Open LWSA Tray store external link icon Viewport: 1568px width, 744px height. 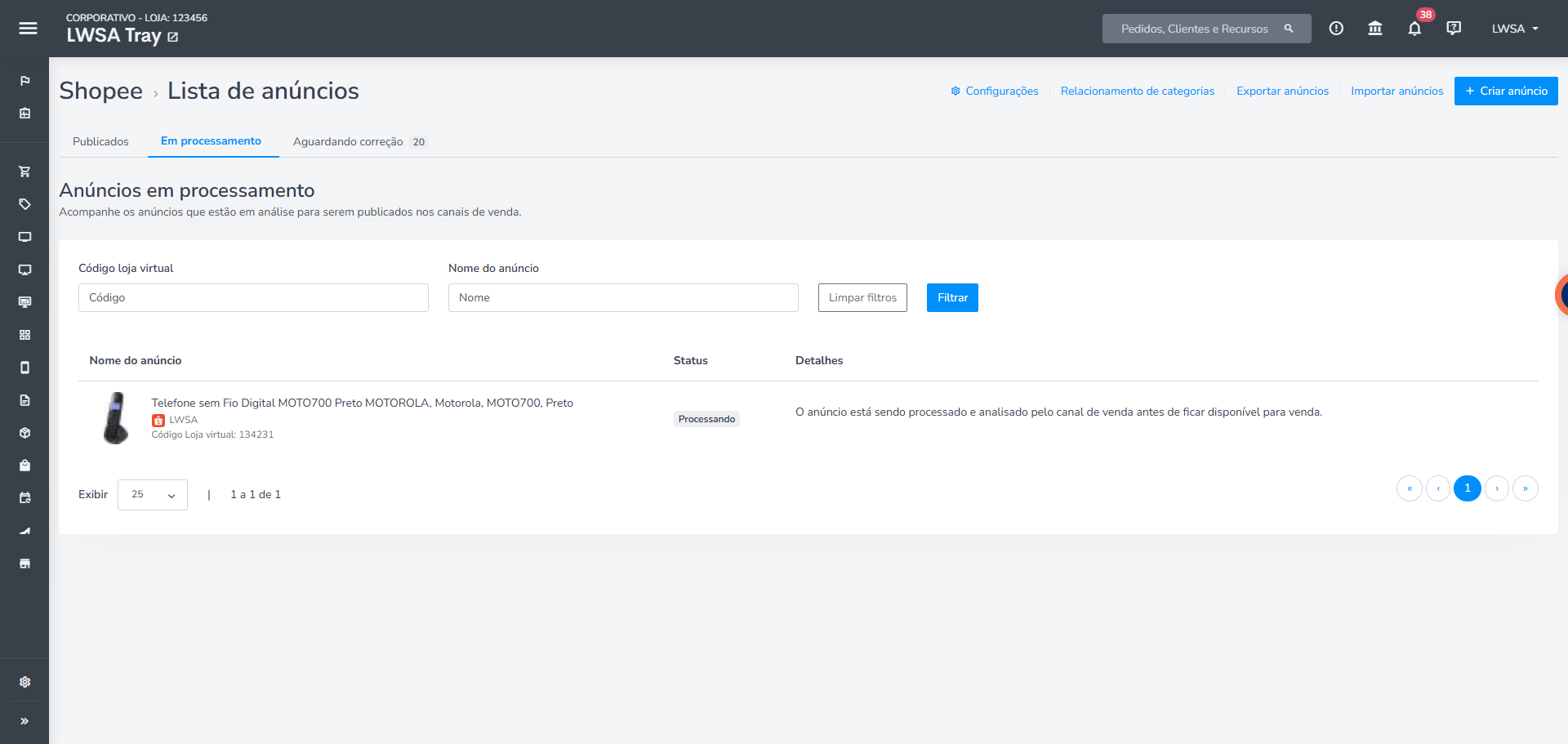(x=173, y=37)
